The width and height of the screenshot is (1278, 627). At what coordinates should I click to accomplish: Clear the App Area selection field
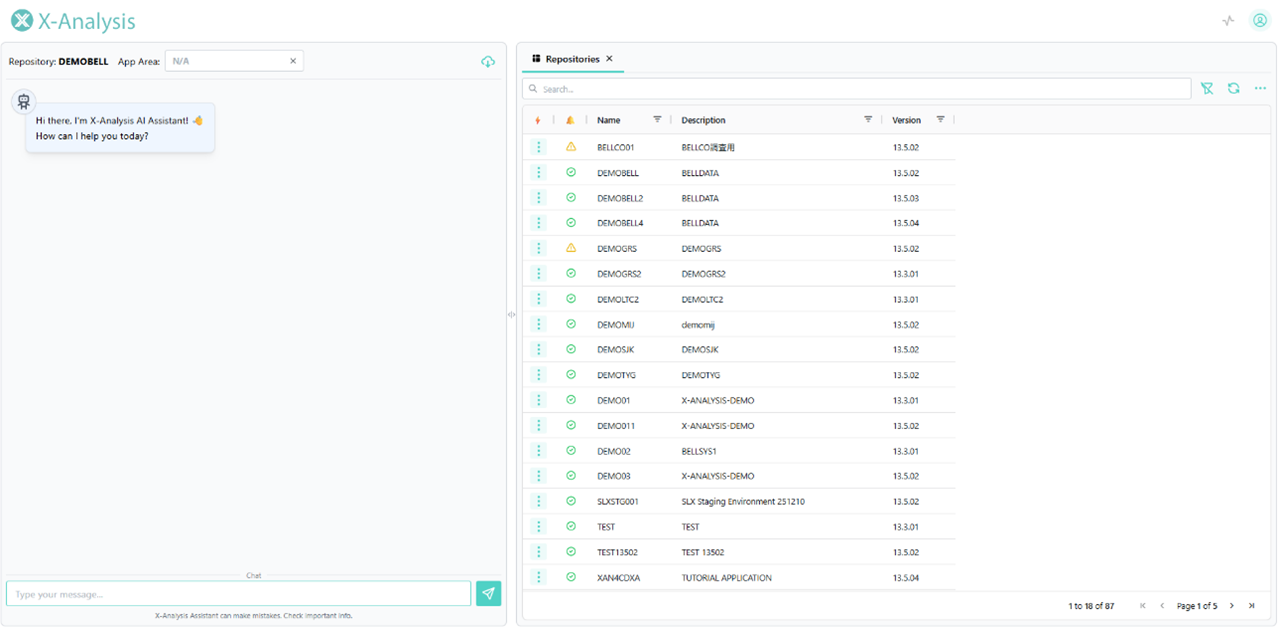293,61
